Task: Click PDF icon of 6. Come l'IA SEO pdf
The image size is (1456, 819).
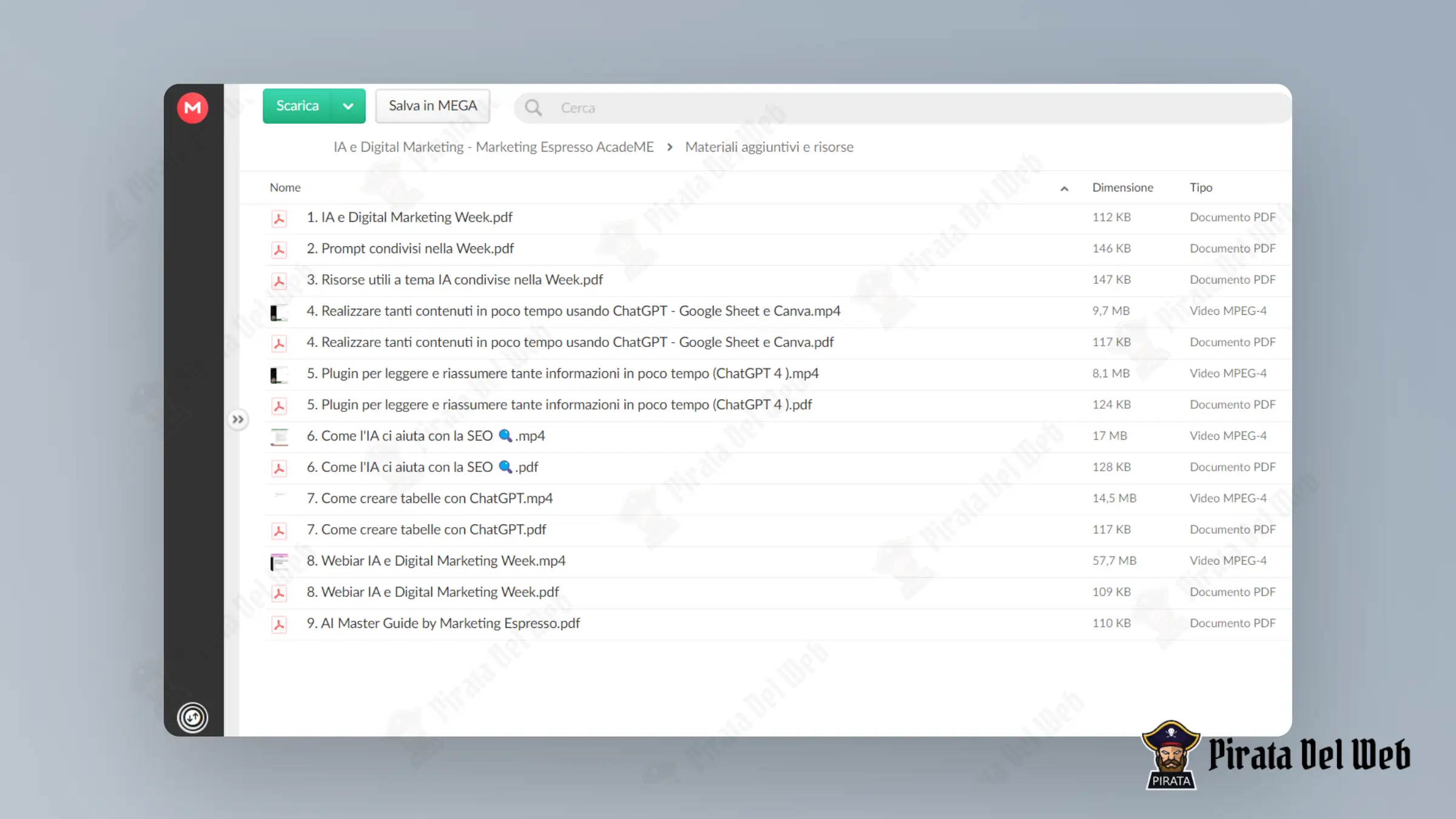Action: pyautogui.click(x=279, y=468)
